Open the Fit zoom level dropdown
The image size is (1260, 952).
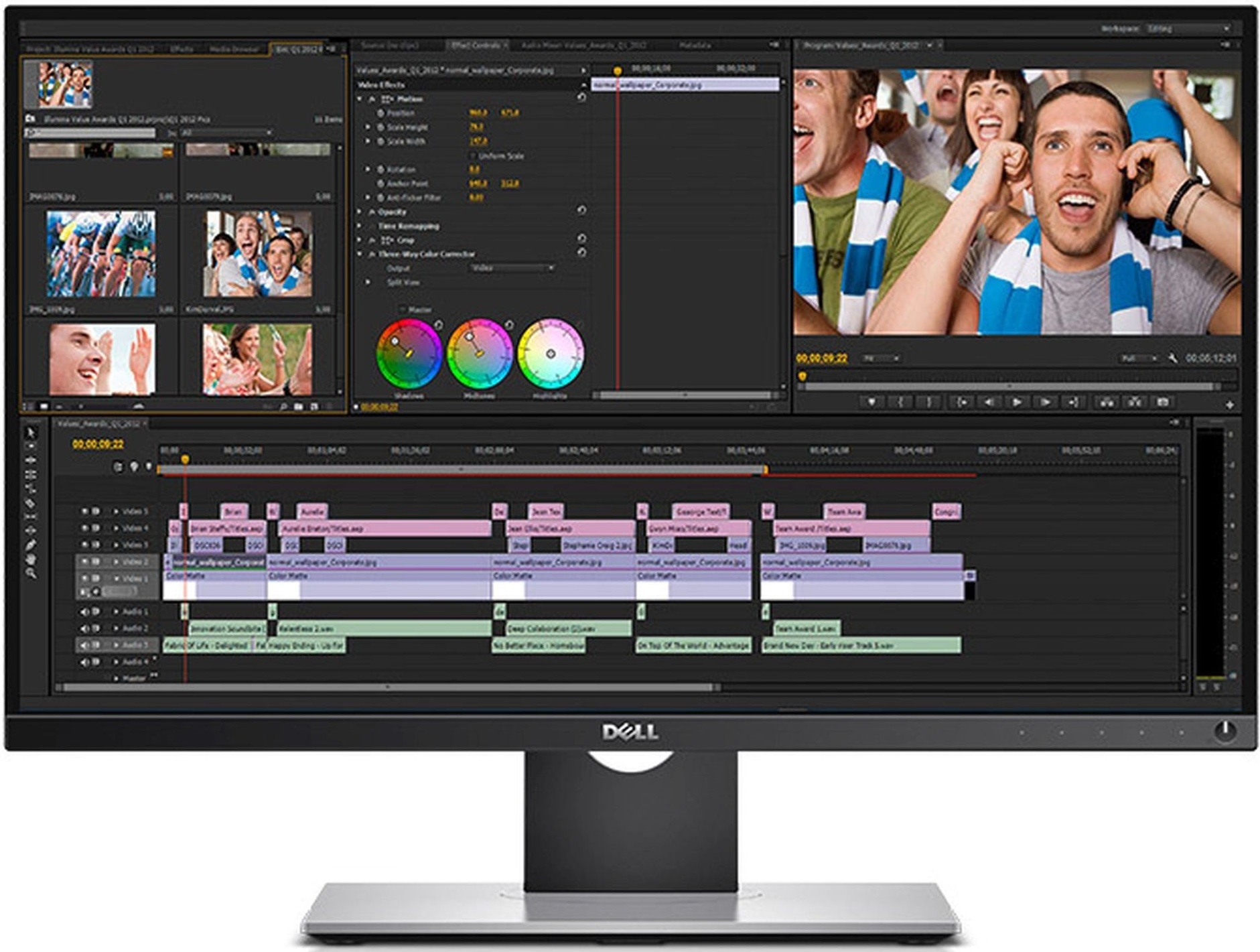pyautogui.click(x=880, y=358)
